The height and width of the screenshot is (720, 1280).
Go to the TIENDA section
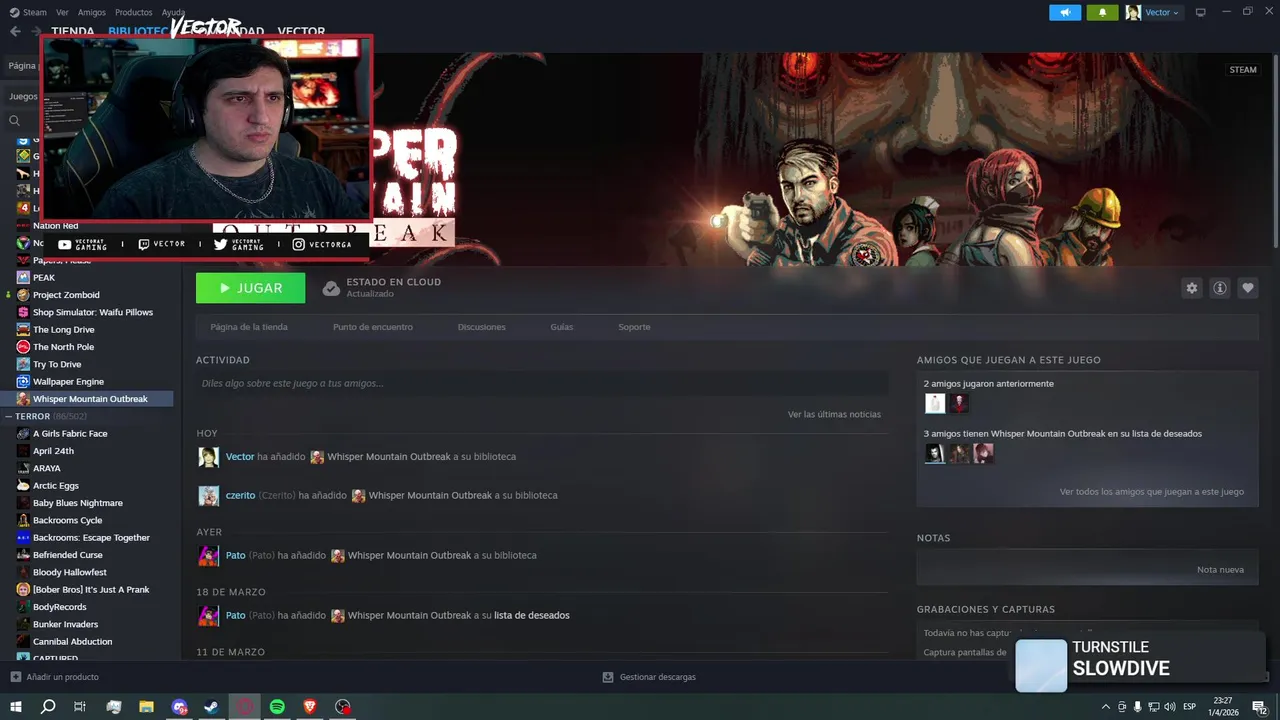point(73,31)
